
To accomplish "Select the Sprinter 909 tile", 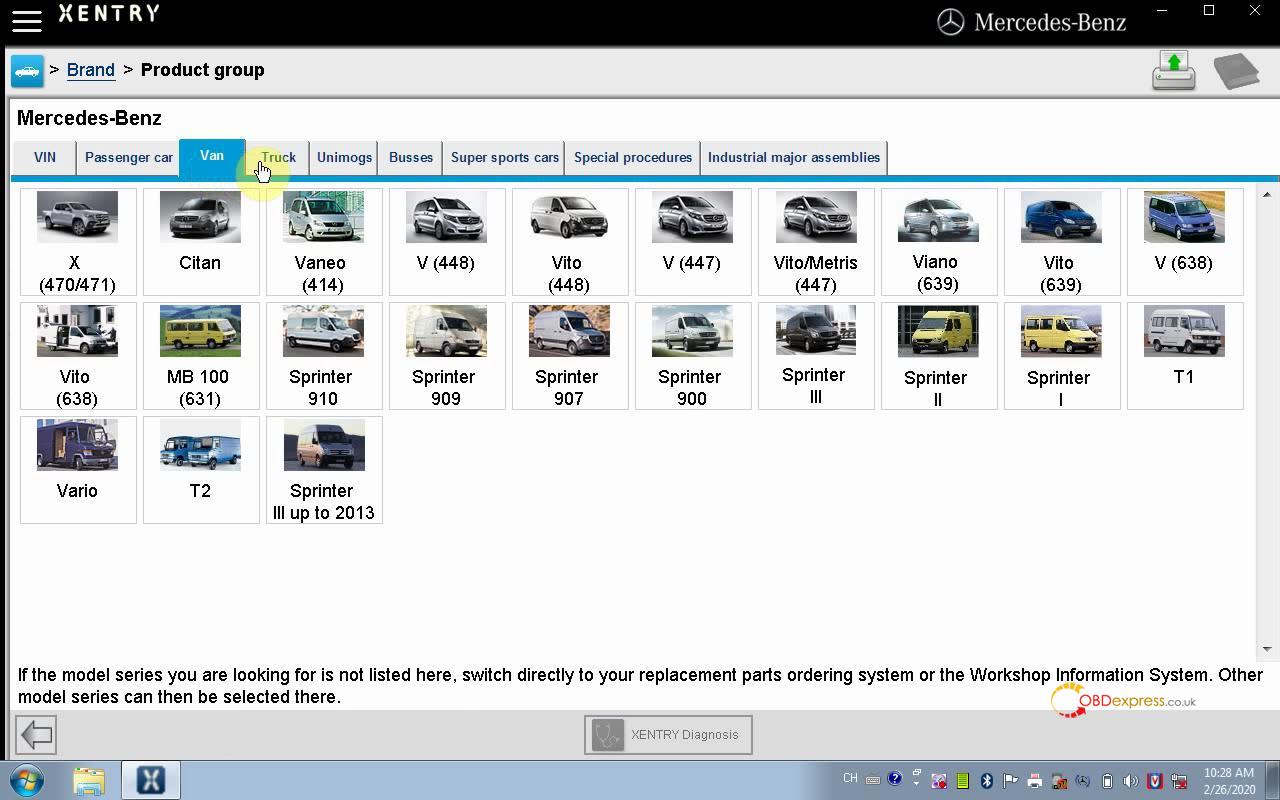I will point(447,356).
